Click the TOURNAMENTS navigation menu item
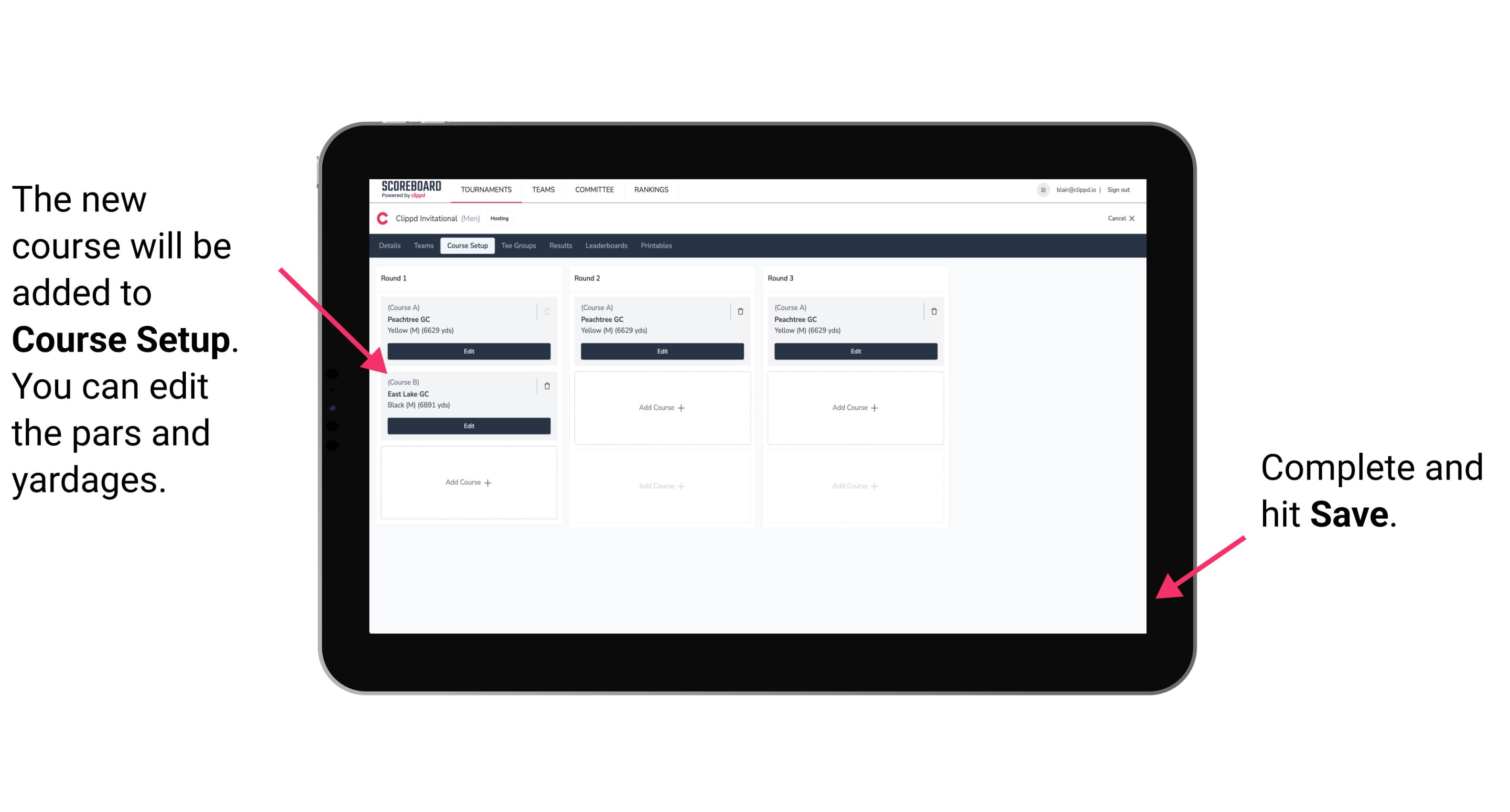 click(x=487, y=190)
